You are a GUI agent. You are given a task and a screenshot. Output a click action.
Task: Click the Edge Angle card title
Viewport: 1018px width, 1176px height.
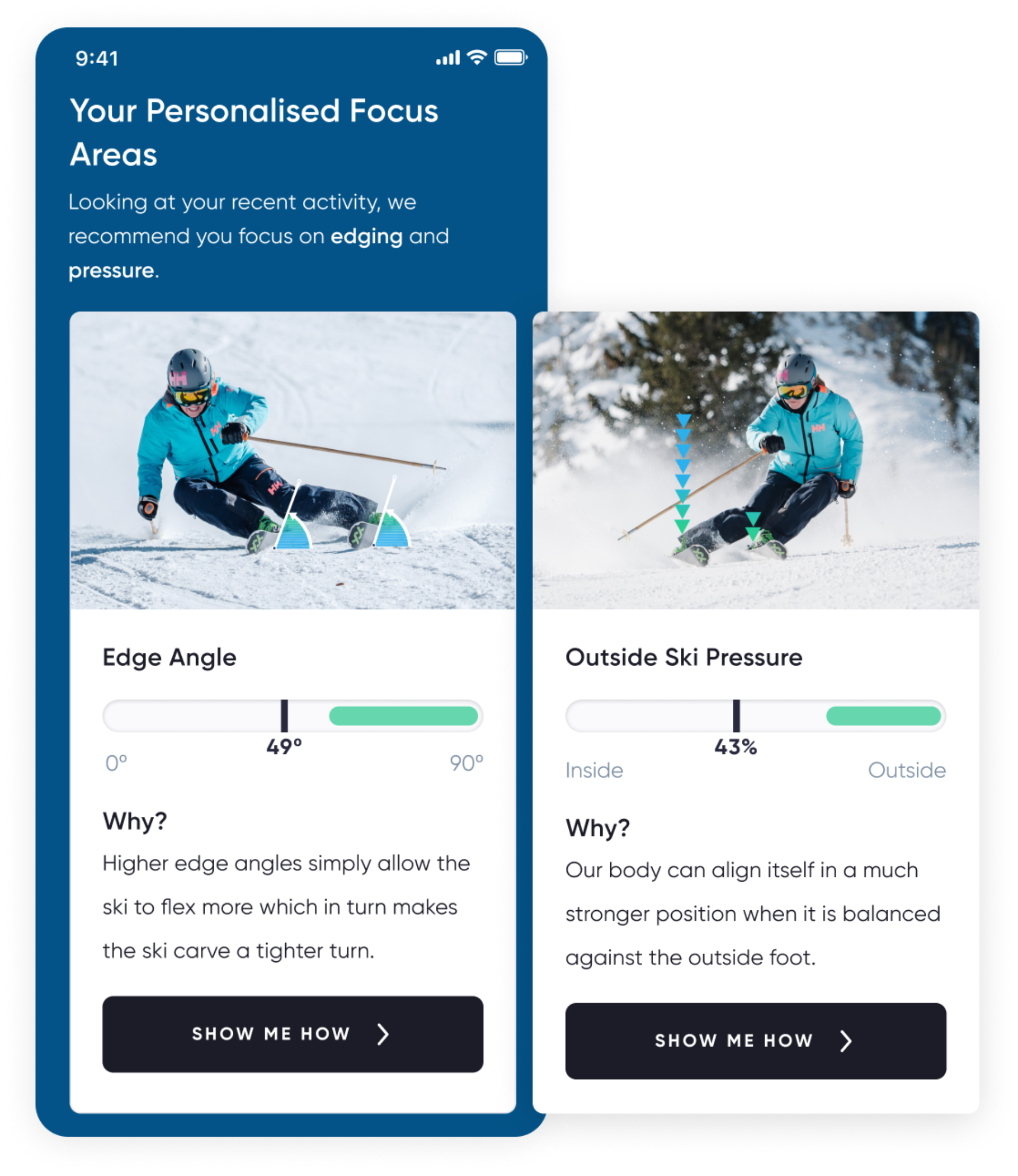169,658
